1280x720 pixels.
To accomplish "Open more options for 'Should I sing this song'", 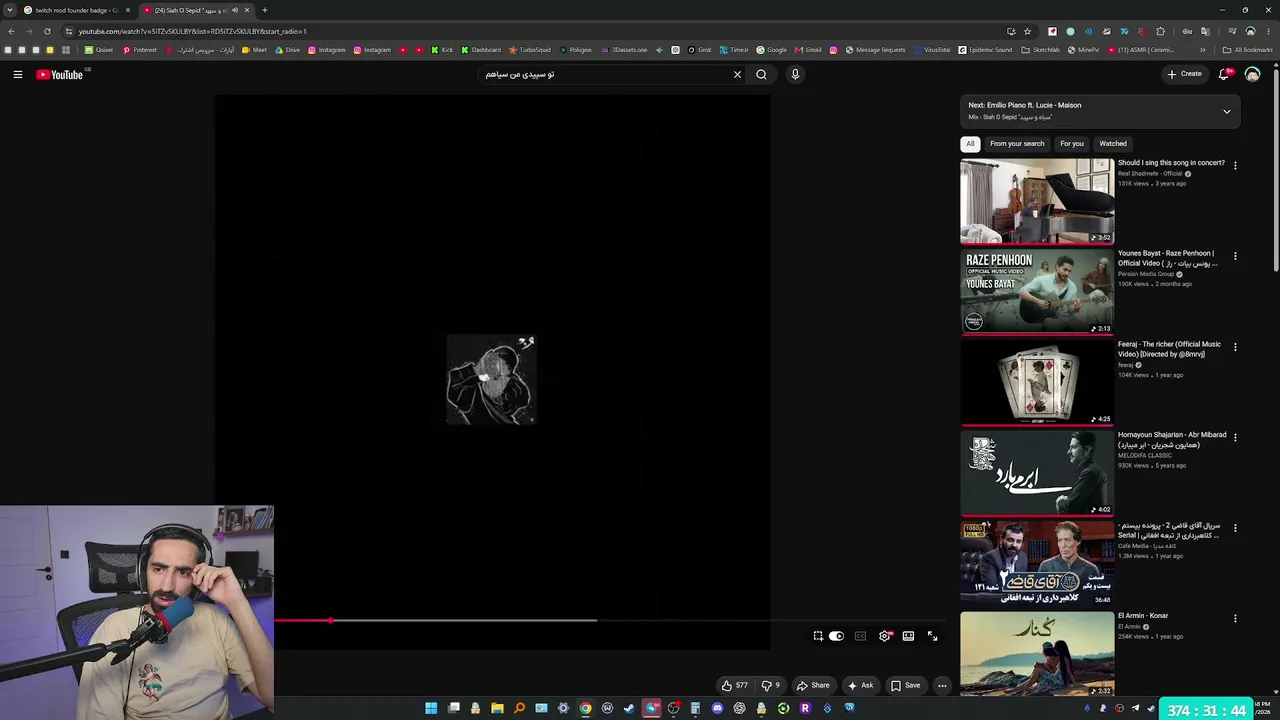I will coord(1235,166).
